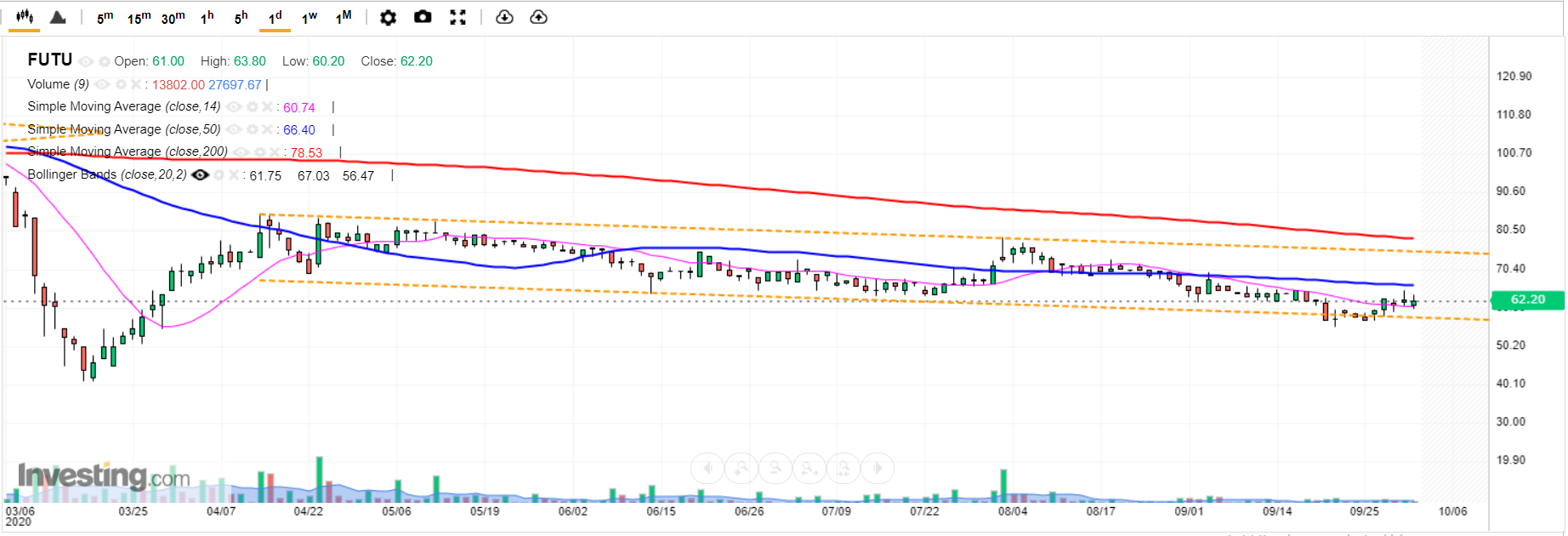Screen dimensions: 1568x536
Task: Click the 03/06 2020 date axis label
Action: (20, 516)
